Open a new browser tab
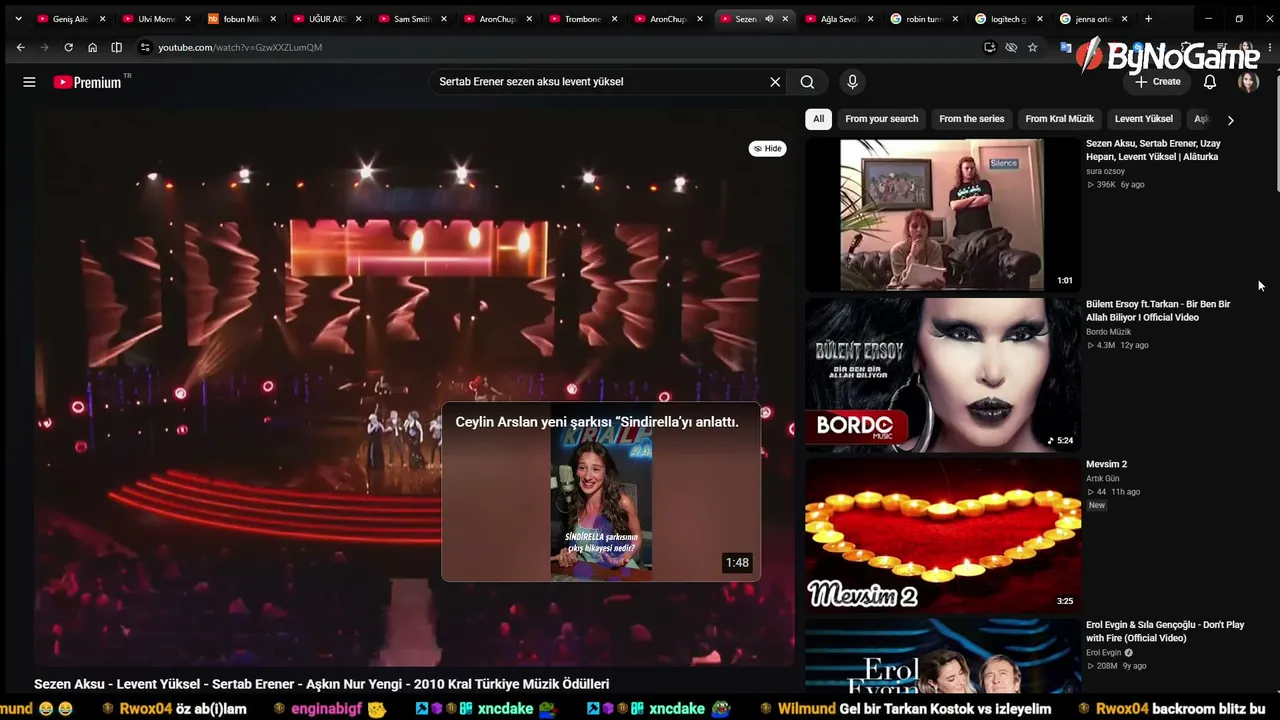Viewport: 1280px width, 720px height. (1148, 19)
